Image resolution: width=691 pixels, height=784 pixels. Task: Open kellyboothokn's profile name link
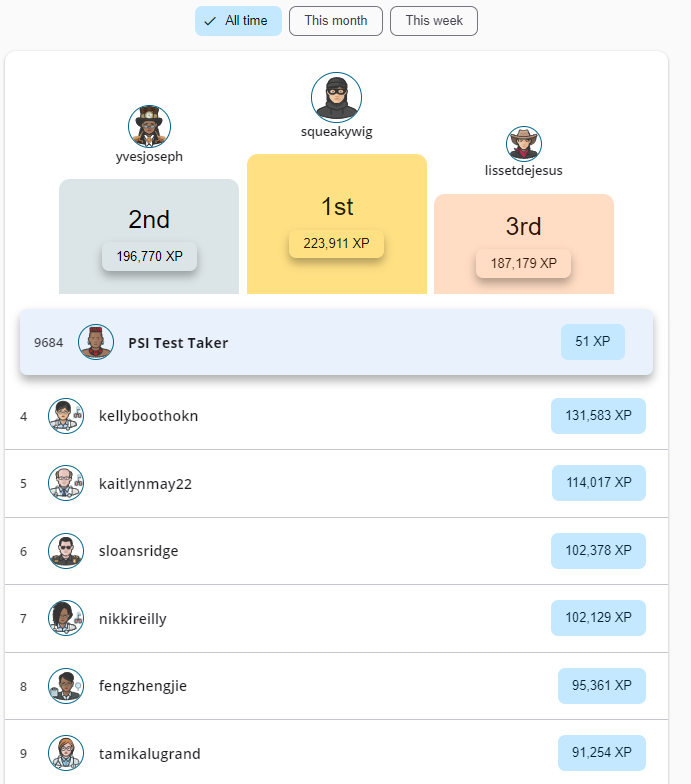click(x=148, y=416)
